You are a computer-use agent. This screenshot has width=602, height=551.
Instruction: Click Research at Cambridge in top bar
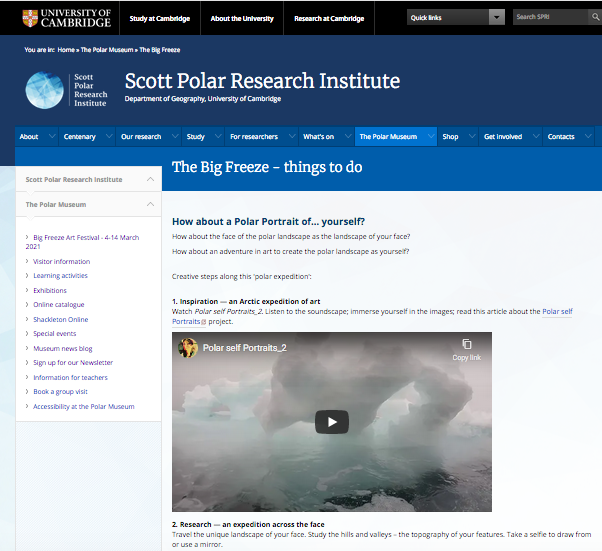[x=329, y=18]
